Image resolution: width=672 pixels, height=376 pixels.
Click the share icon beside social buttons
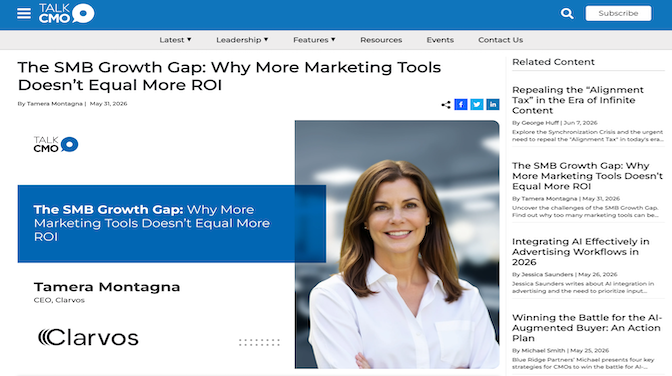(446, 105)
